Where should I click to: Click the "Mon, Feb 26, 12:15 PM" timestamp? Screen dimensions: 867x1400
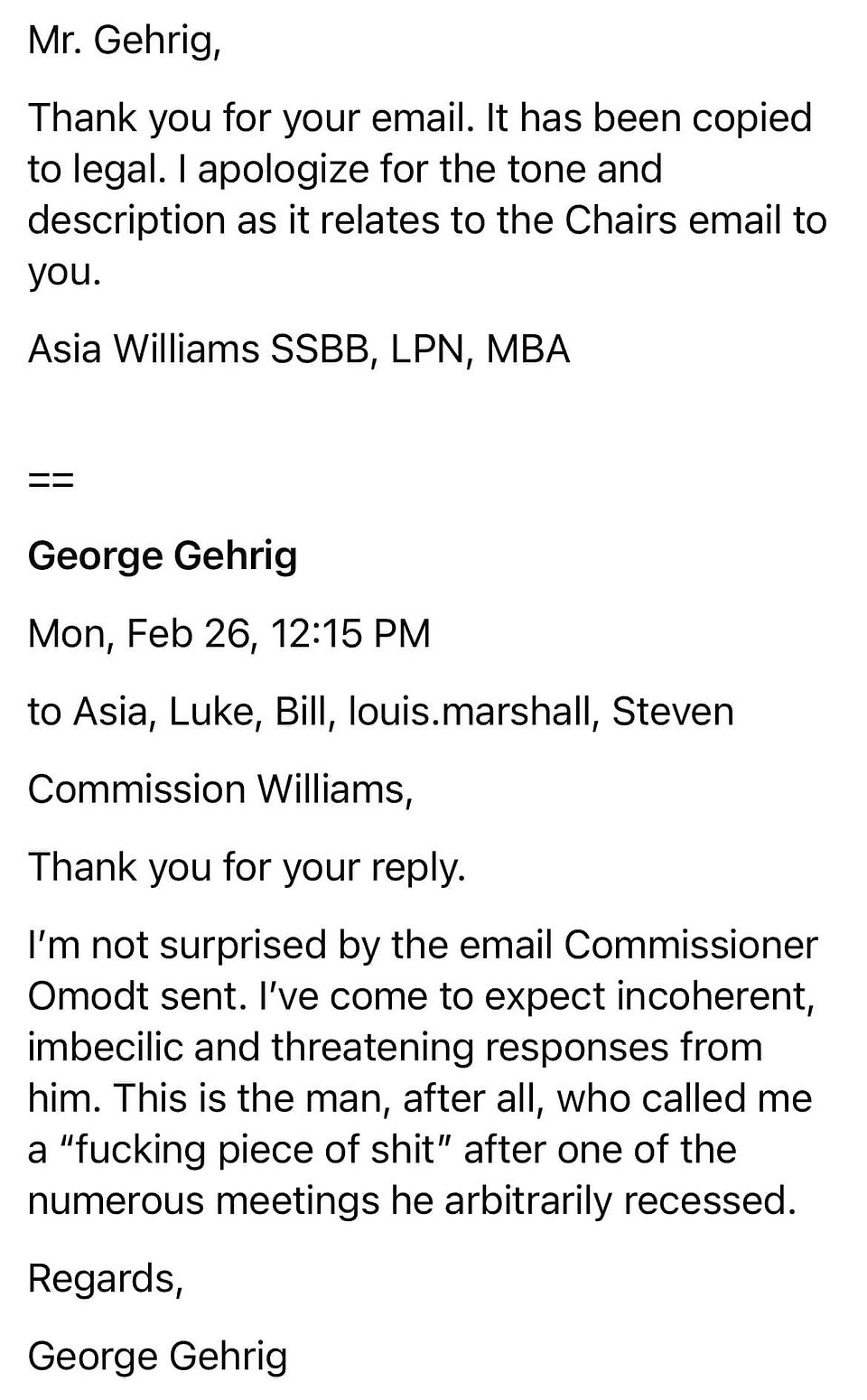(x=229, y=633)
